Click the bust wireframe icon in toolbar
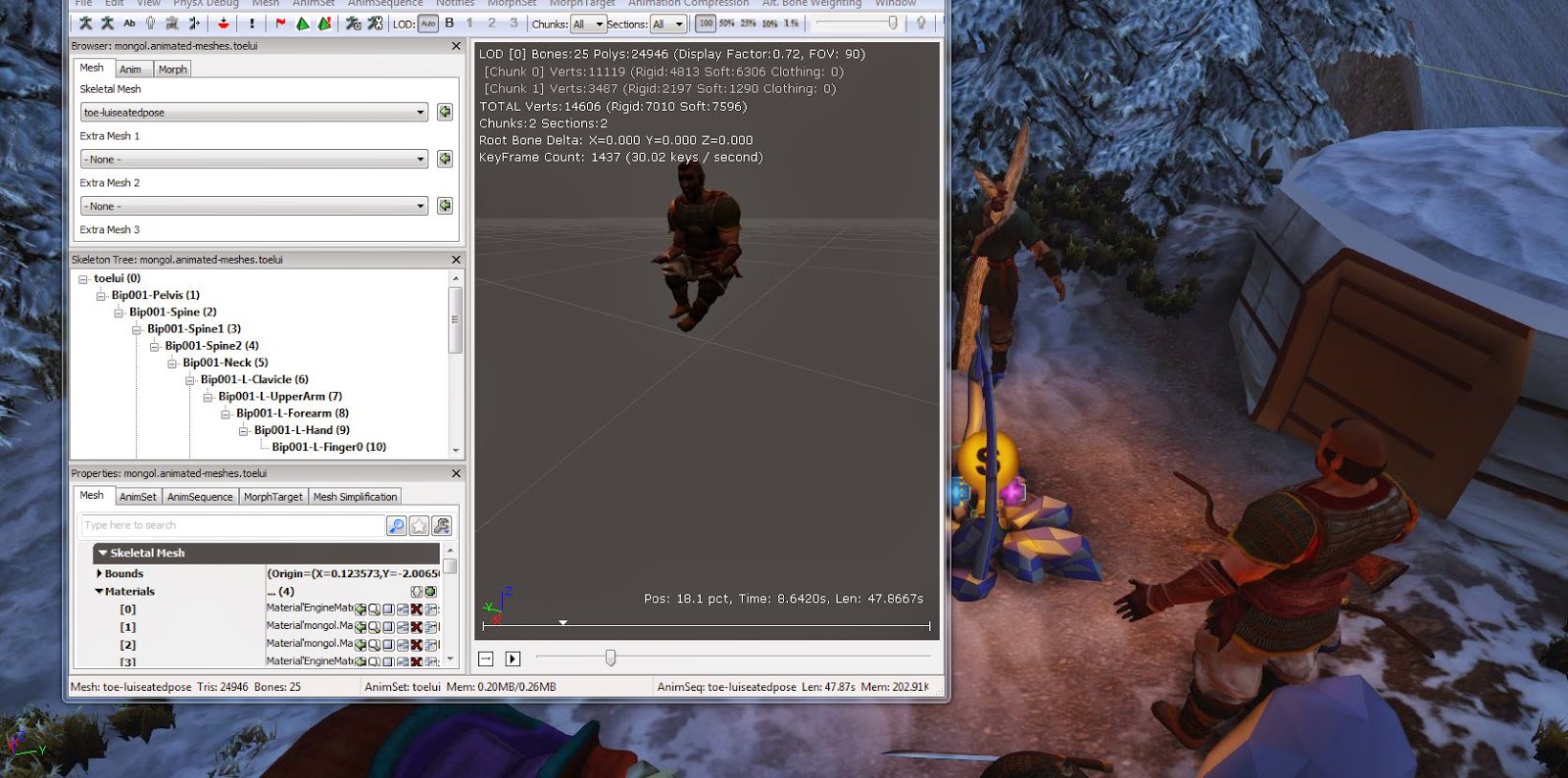 (x=150, y=24)
